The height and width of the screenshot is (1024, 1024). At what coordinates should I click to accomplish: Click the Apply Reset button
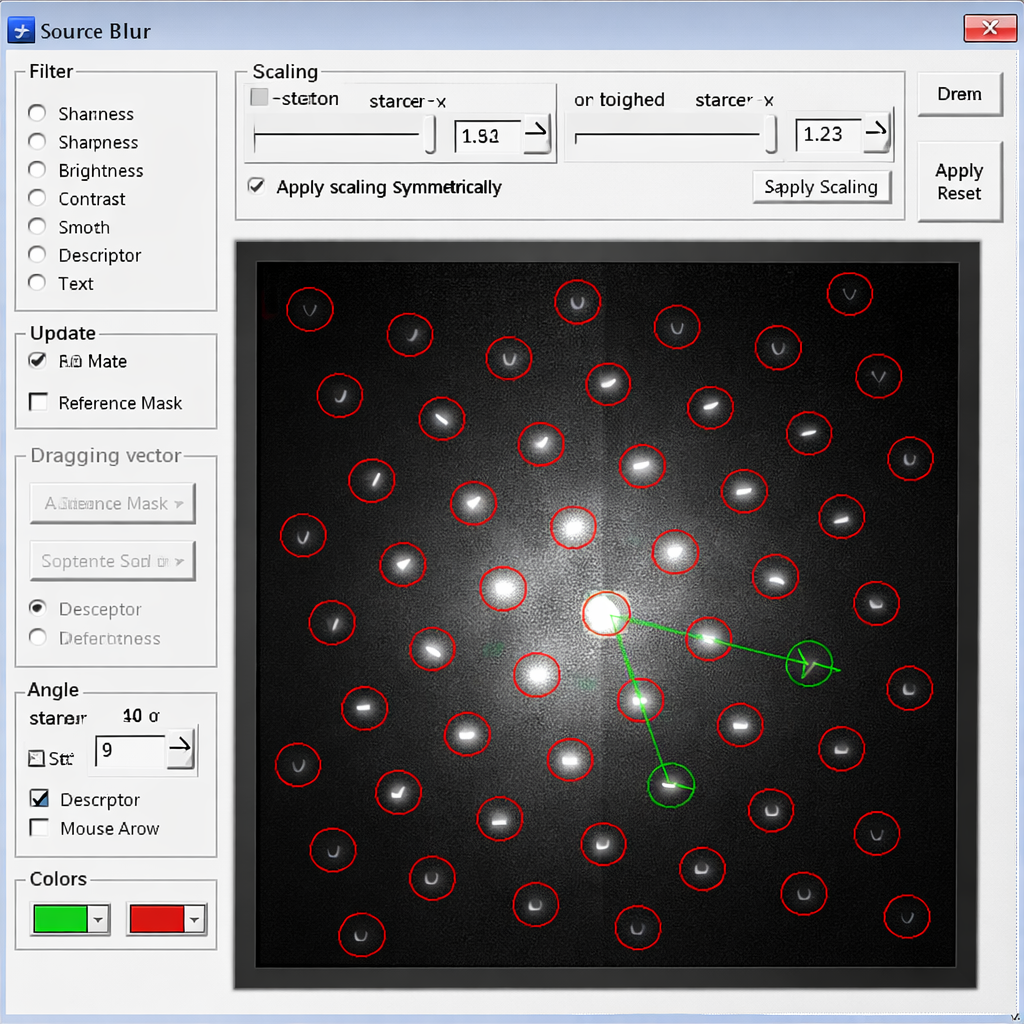(x=959, y=182)
